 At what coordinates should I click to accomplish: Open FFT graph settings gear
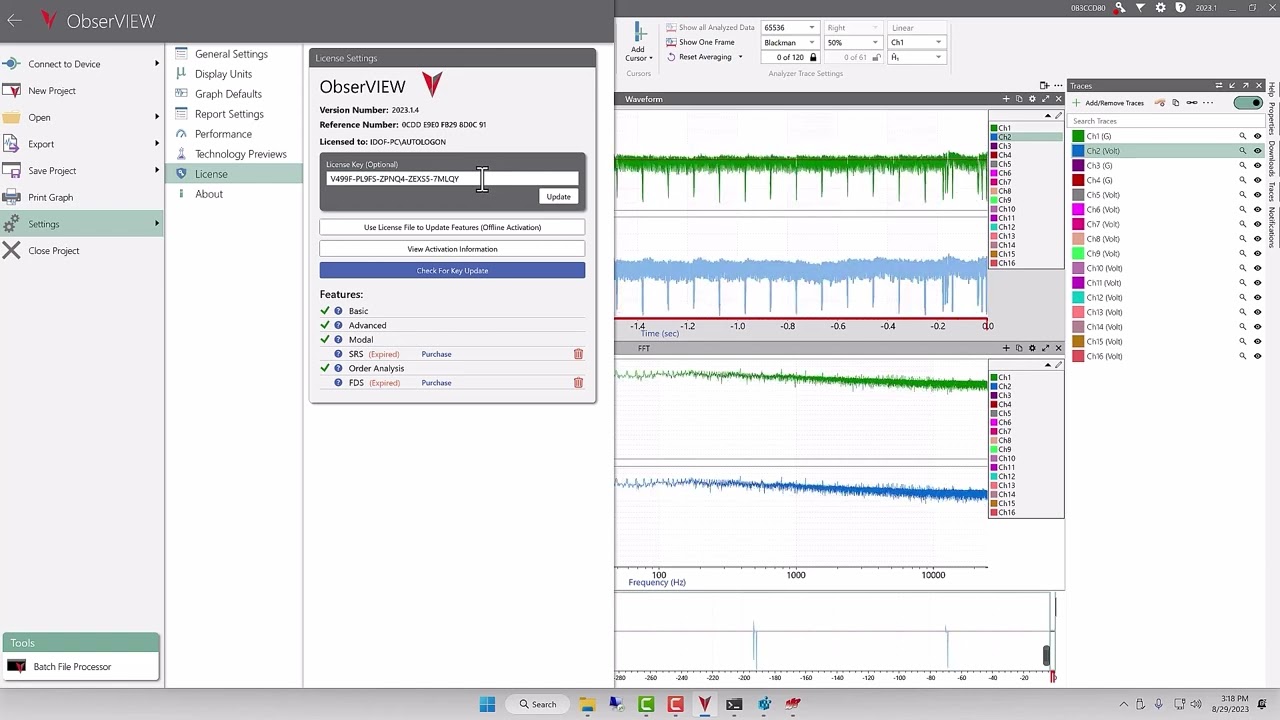[1032, 348]
